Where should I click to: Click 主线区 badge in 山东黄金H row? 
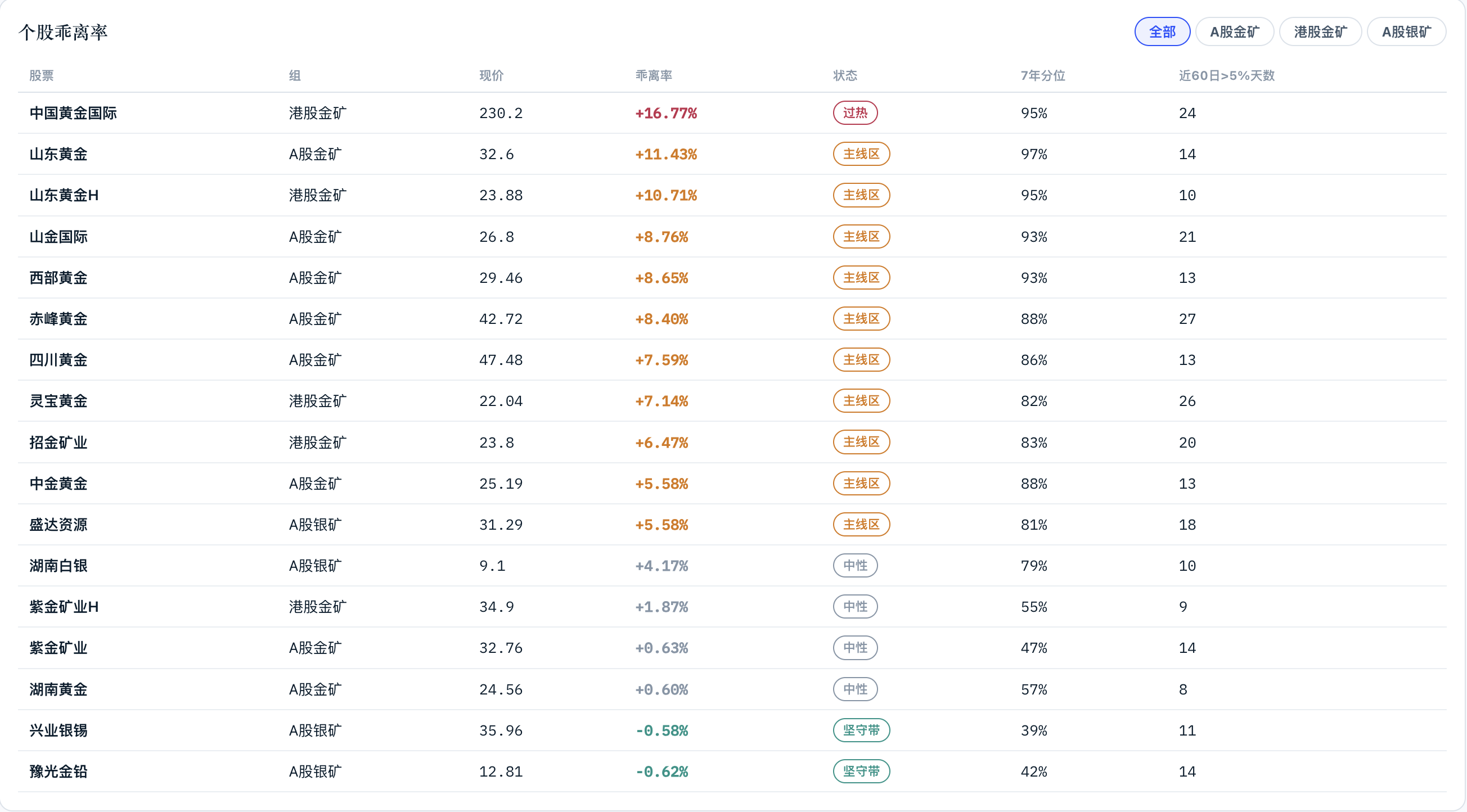coord(861,195)
